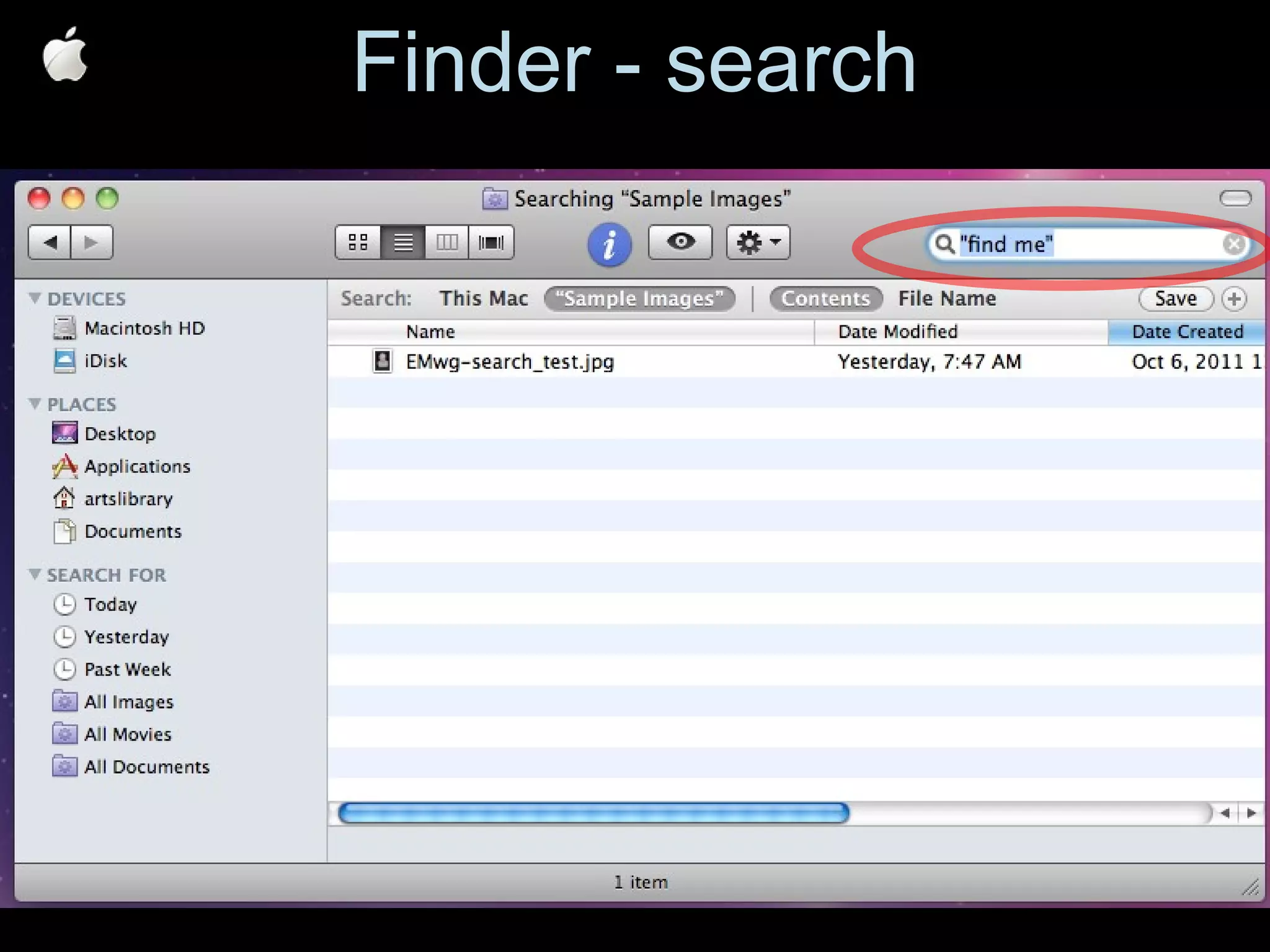
Task: Click the blue horizontal scrollbar thumb
Action: click(x=594, y=813)
